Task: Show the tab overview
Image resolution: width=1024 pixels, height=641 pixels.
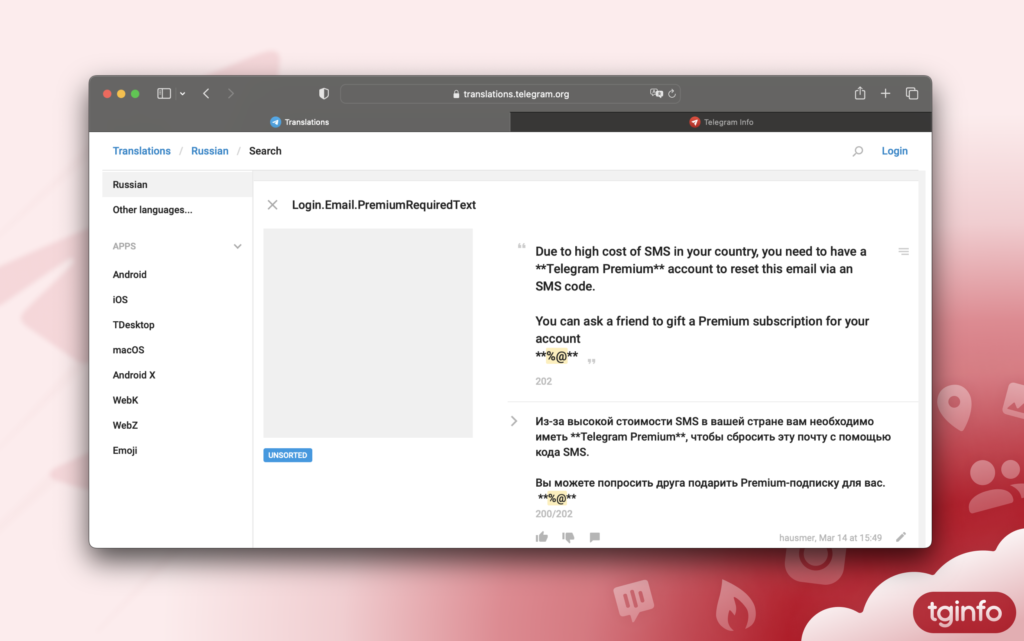Action: [x=912, y=93]
